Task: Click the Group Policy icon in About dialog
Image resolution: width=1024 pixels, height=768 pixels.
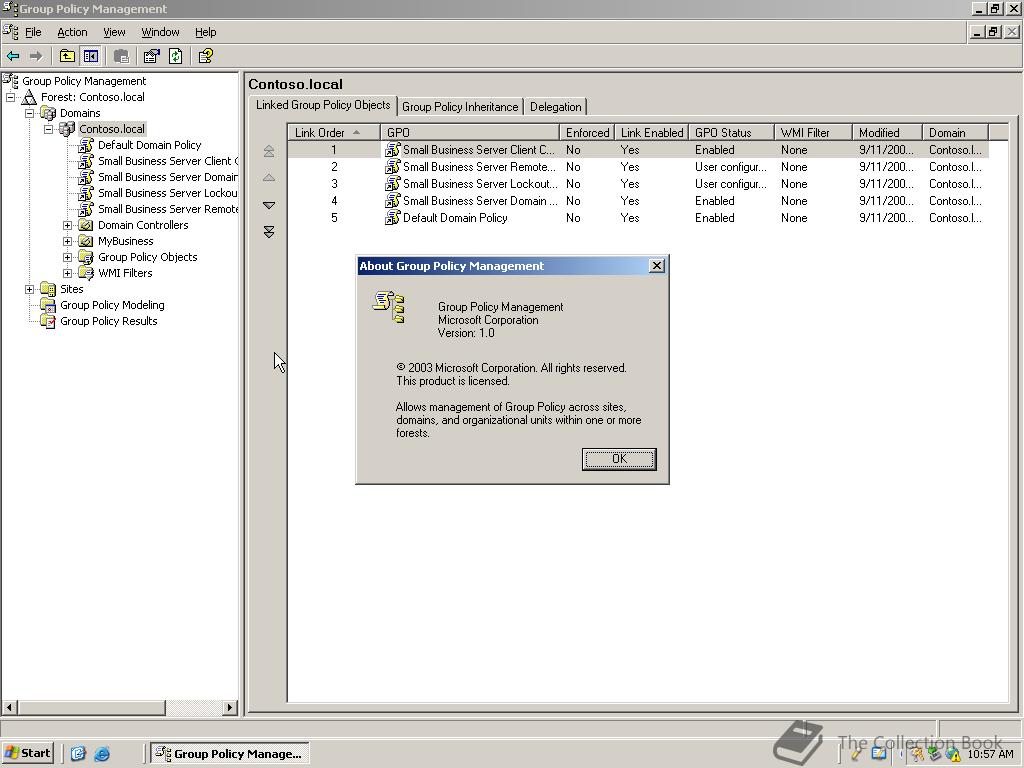Action: pos(389,307)
